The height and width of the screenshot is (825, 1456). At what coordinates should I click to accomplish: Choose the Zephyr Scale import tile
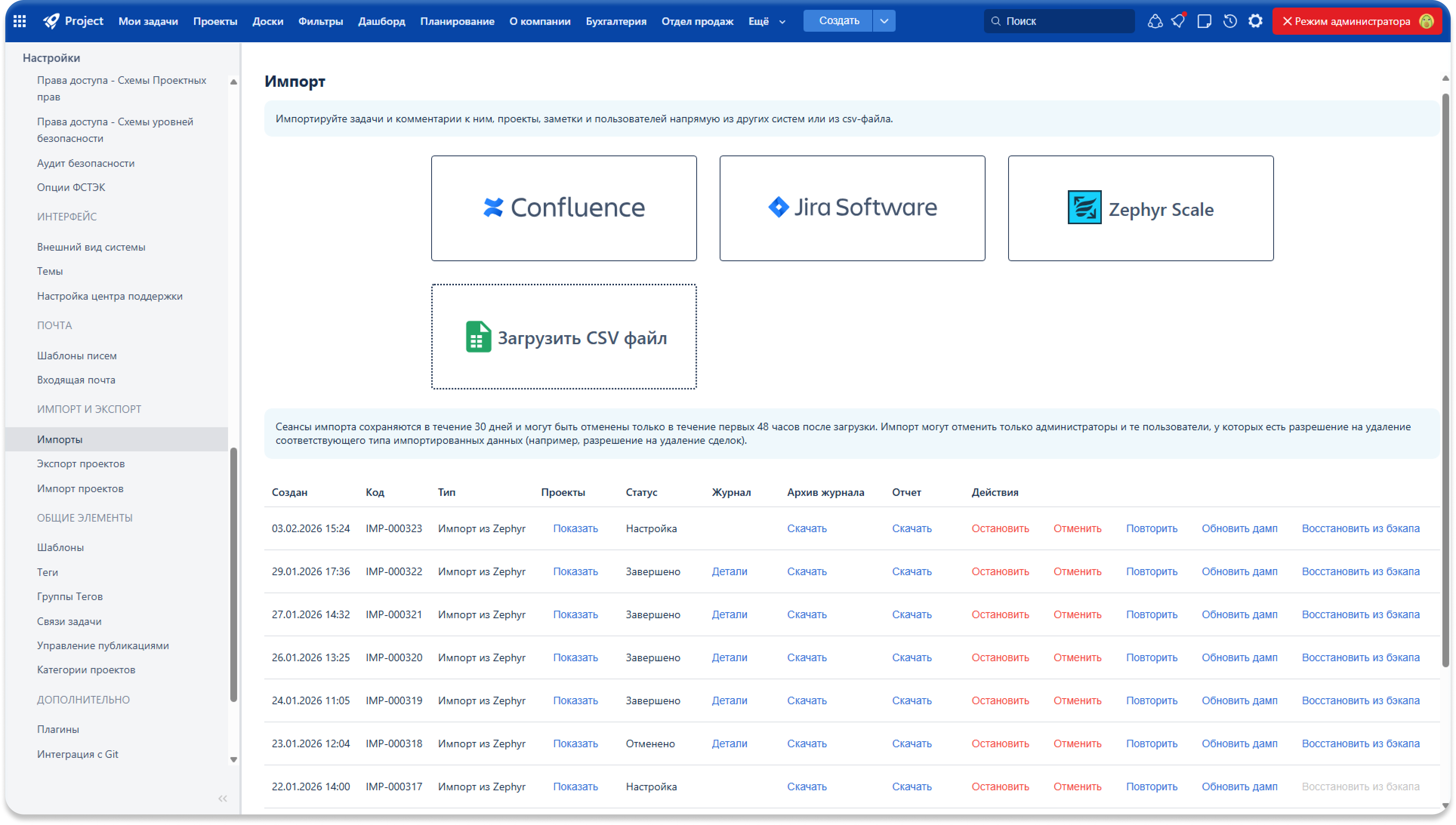1140,208
